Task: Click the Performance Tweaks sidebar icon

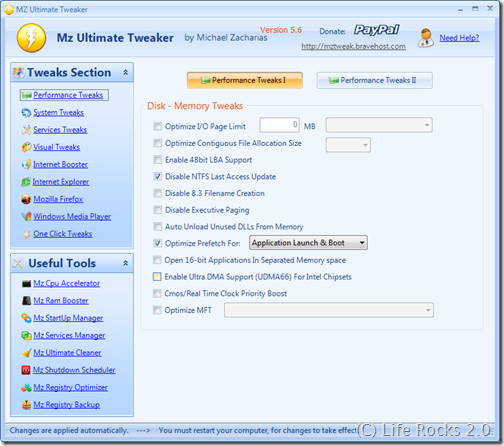Action: point(27,95)
